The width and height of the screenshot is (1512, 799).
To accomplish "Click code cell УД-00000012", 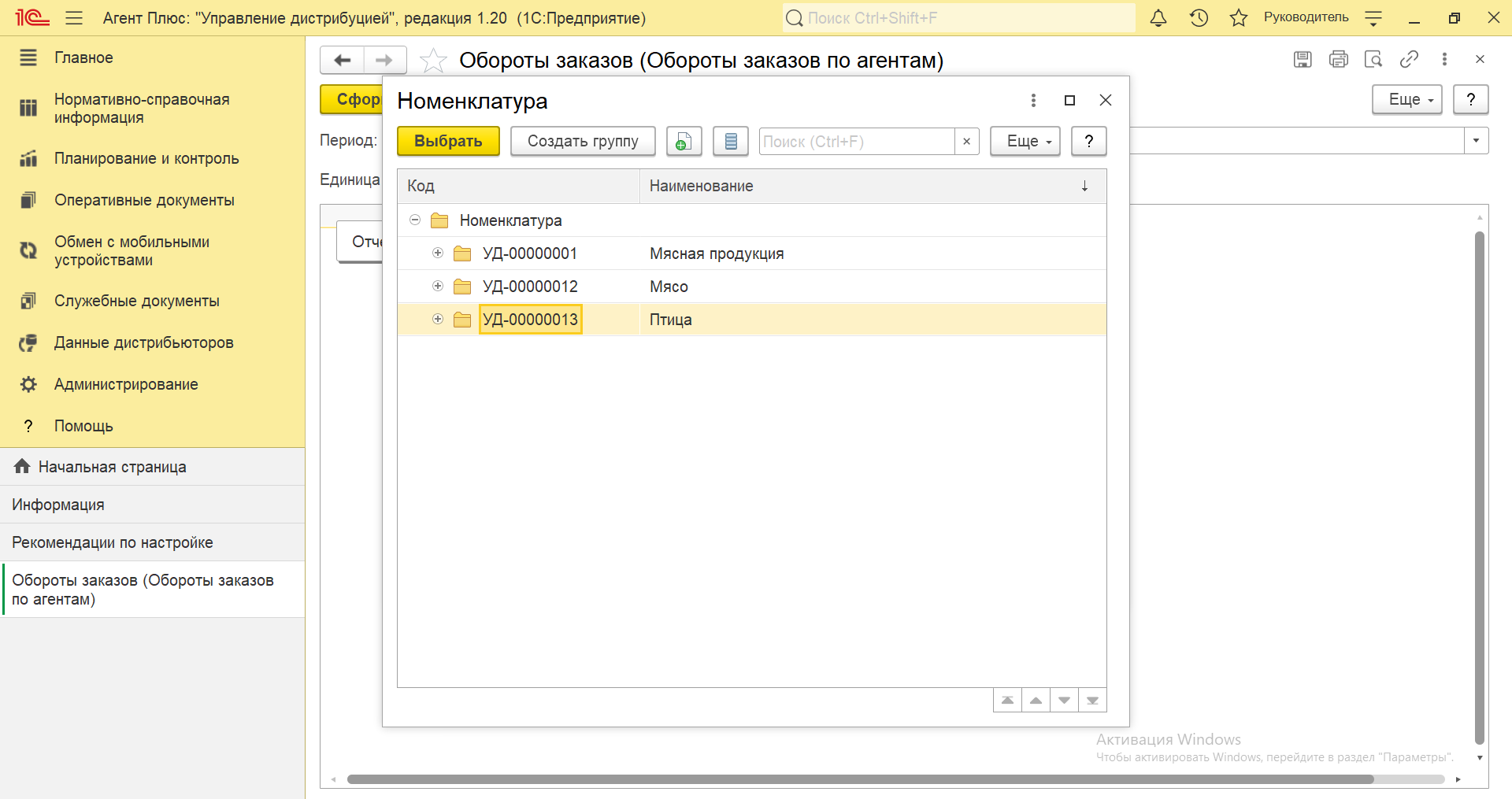I will (x=530, y=287).
